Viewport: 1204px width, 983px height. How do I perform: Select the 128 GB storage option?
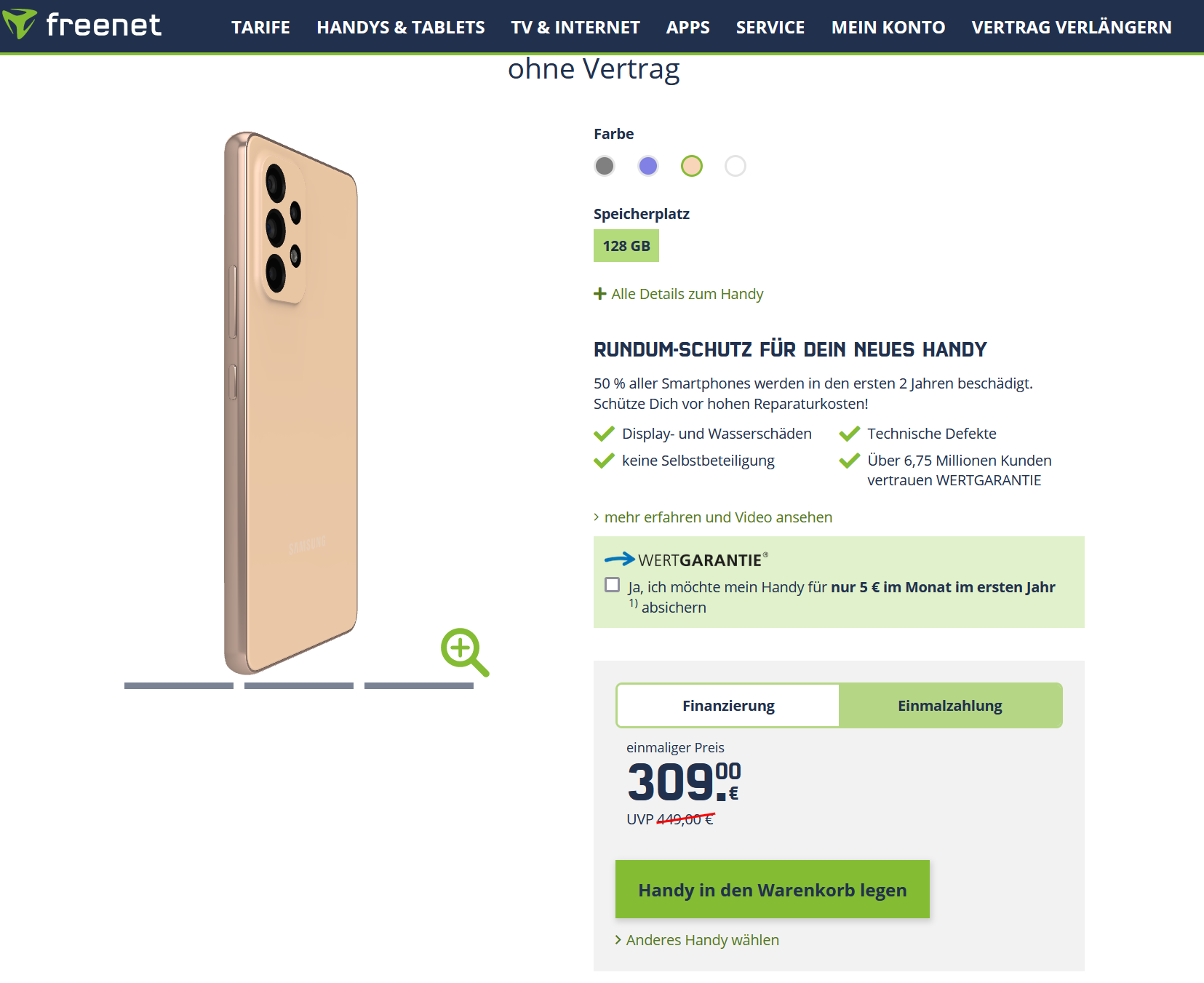626,246
